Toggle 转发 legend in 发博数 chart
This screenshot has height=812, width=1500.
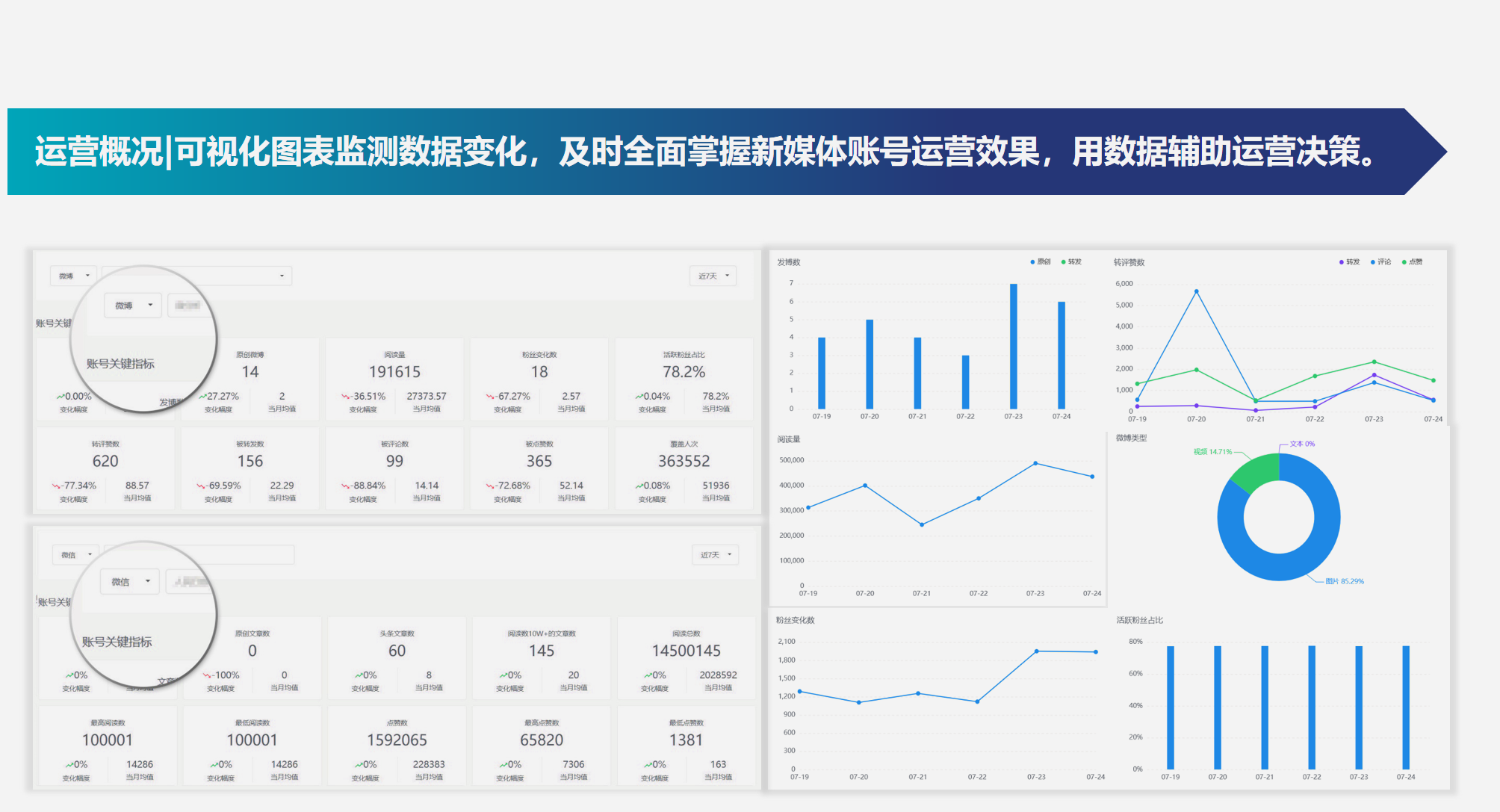pyautogui.click(x=1071, y=261)
